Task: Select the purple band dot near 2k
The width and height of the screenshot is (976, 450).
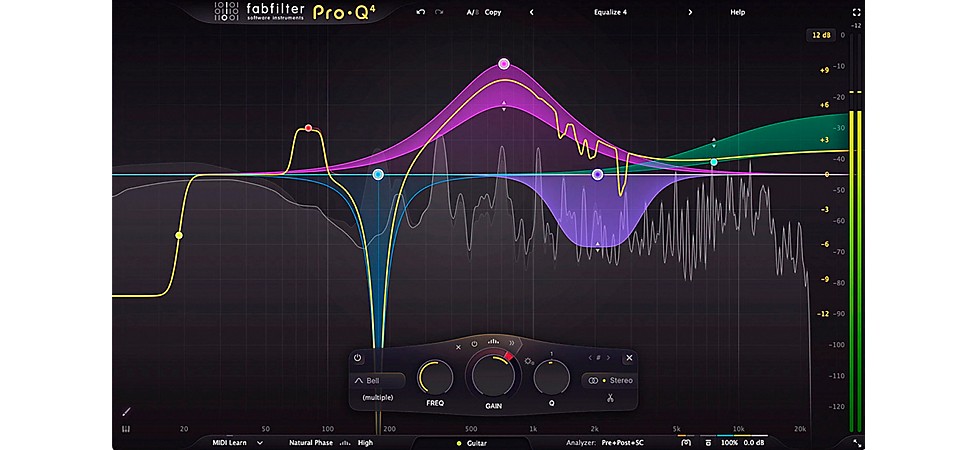Action: tap(598, 175)
